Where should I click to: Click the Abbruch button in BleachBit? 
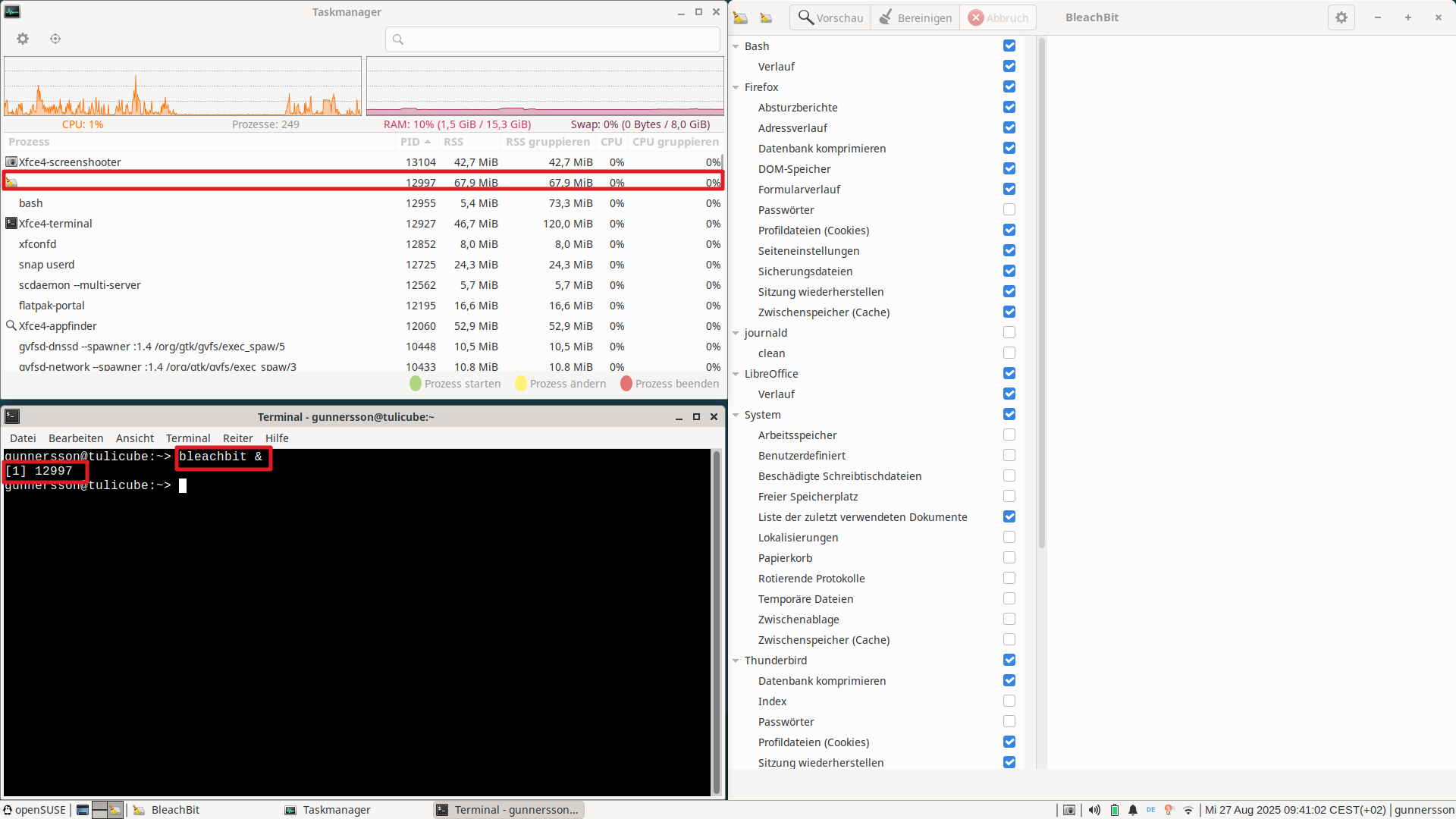click(998, 17)
